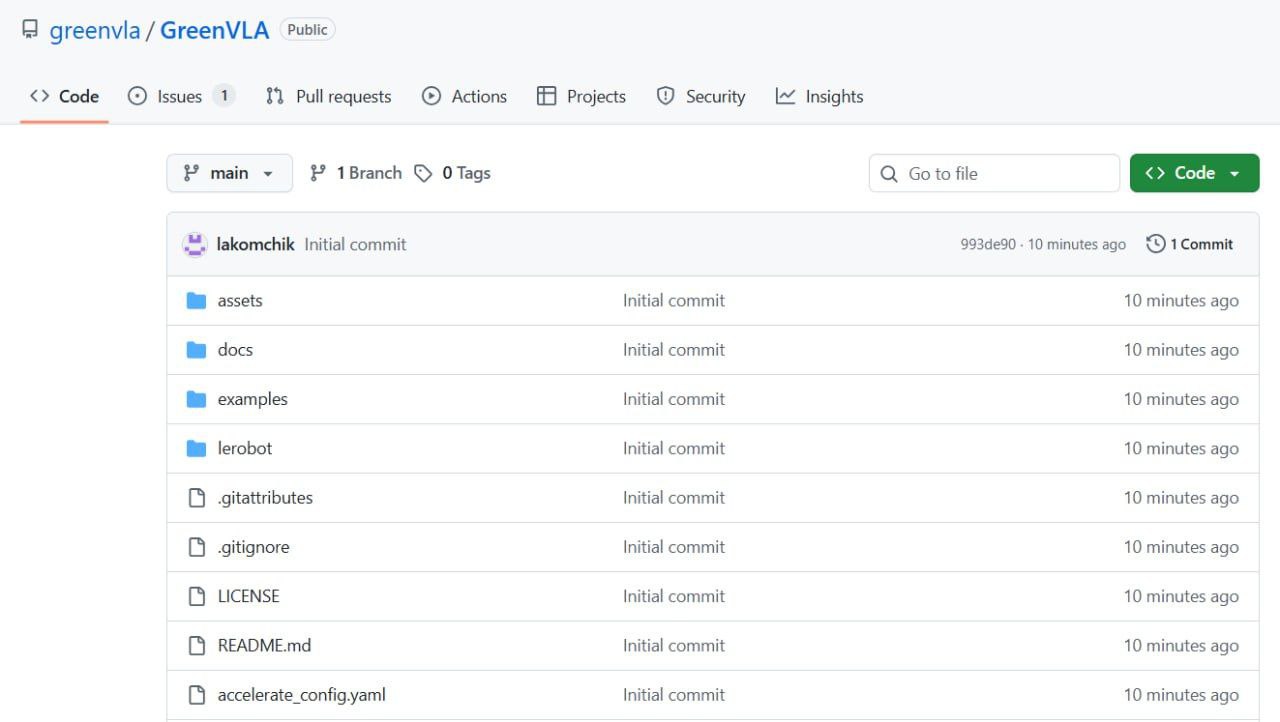Focus the Go to file search field
1280x722 pixels.
tap(994, 173)
